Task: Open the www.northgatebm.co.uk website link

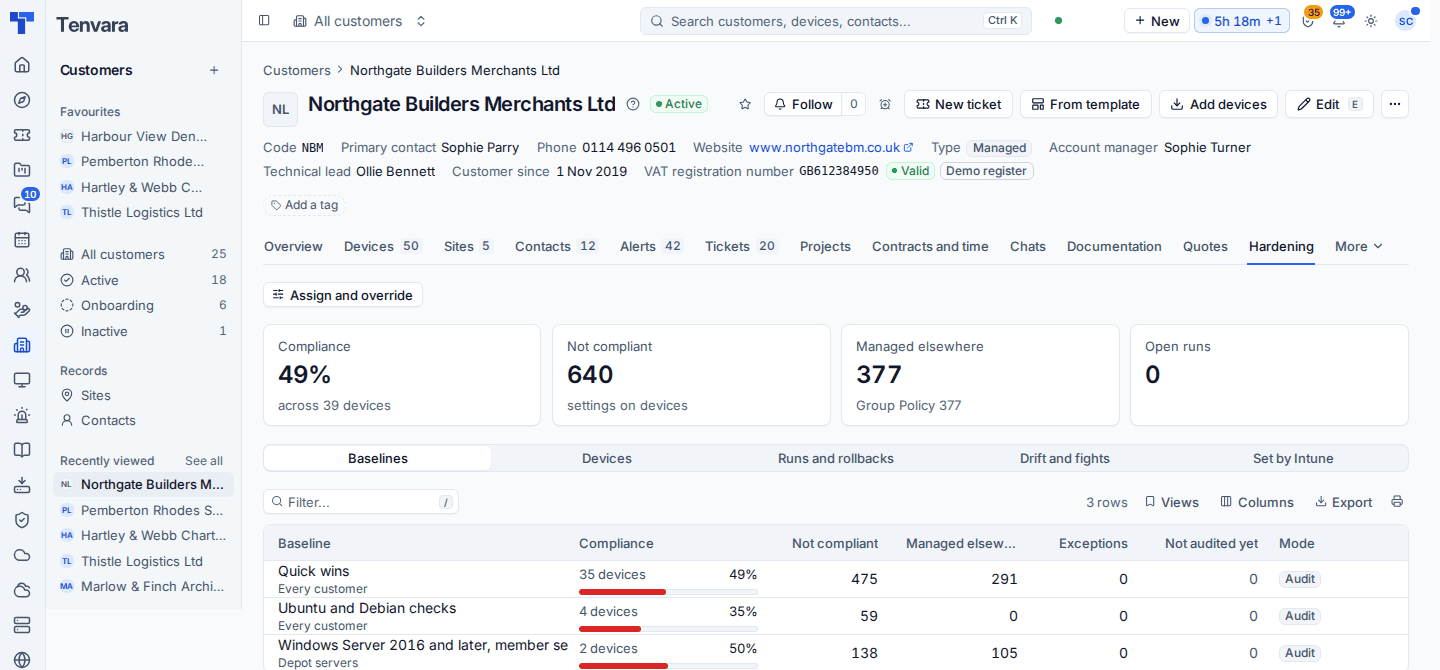Action: [831, 147]
